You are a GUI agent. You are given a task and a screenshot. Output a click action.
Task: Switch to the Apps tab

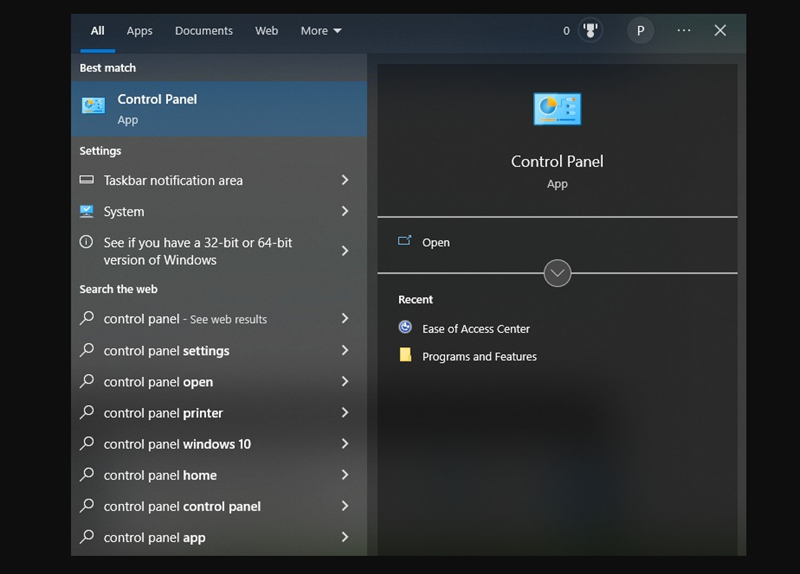click(140, 31)
